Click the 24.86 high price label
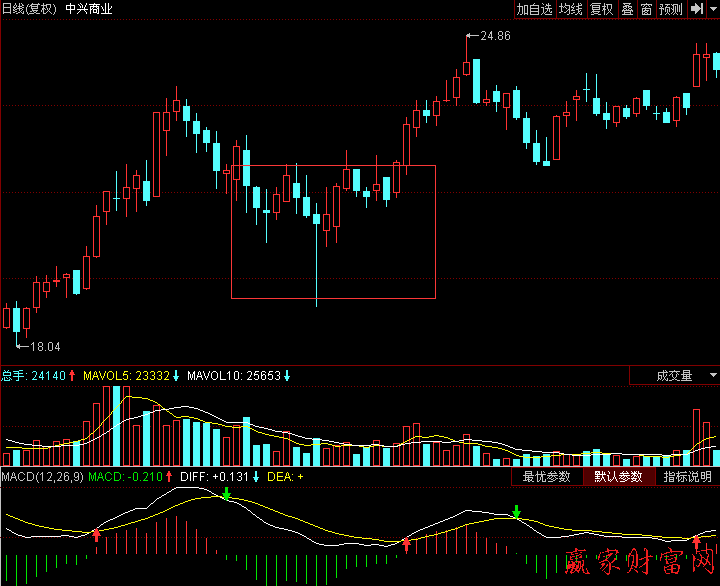 pyautogui.click(x=495, y=36)
